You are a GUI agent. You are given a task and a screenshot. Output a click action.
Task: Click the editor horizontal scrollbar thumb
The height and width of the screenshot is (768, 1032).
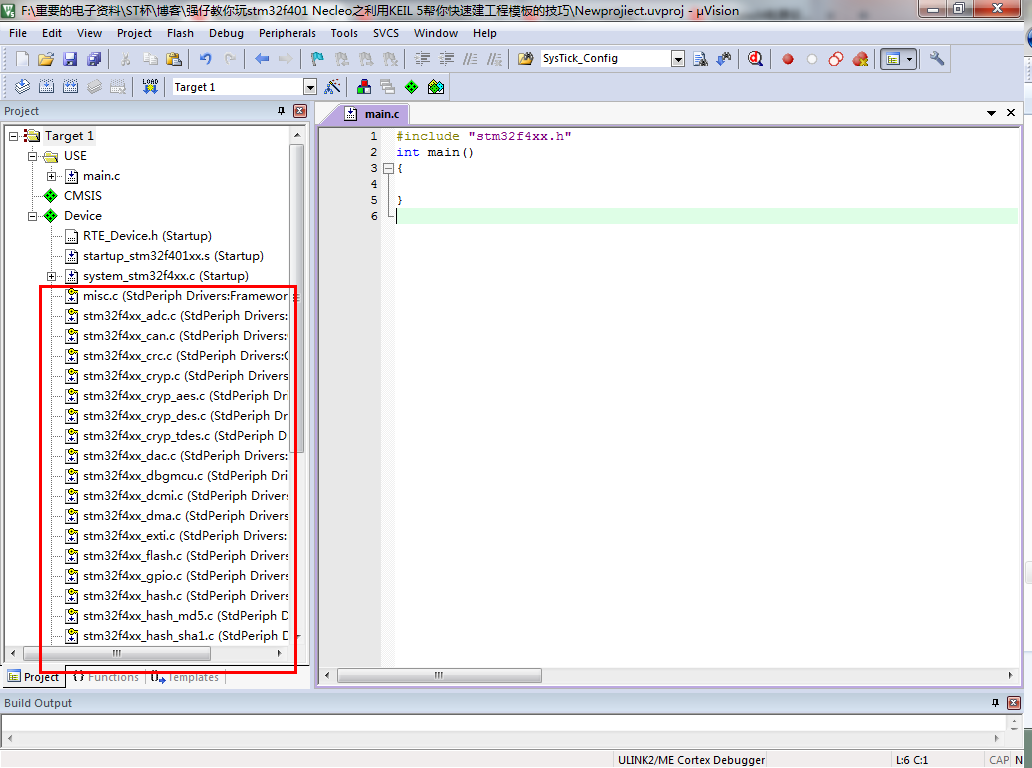coord(439,675)
